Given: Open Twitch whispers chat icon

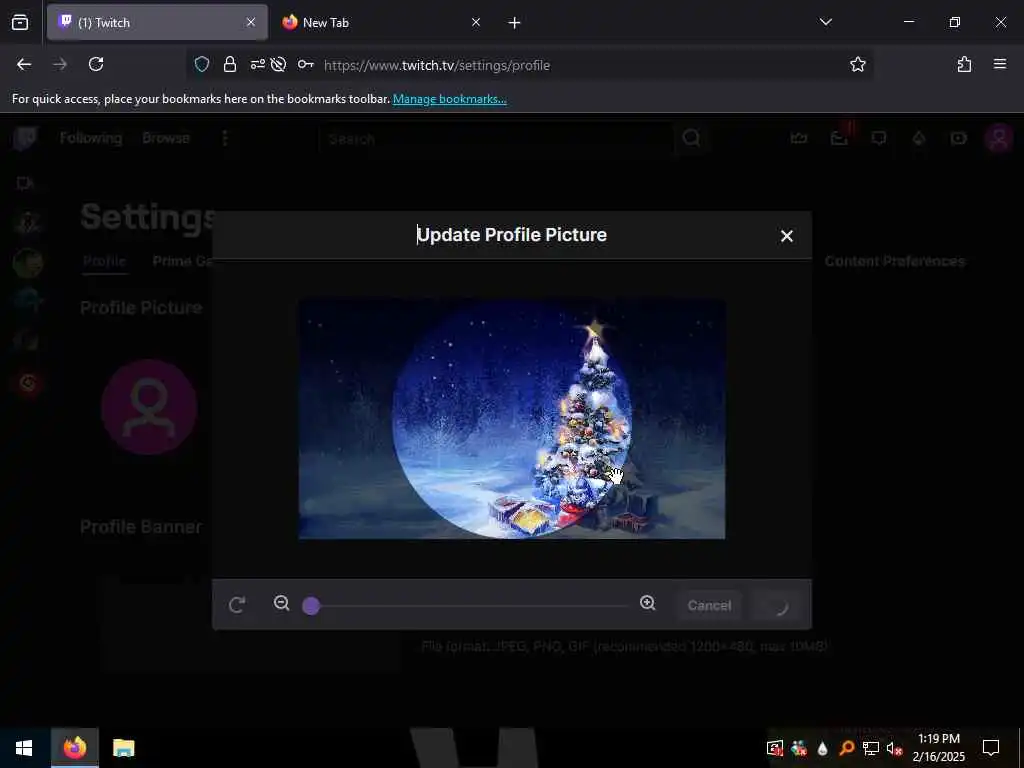Looking at the screenshot, I should point(879,138).
